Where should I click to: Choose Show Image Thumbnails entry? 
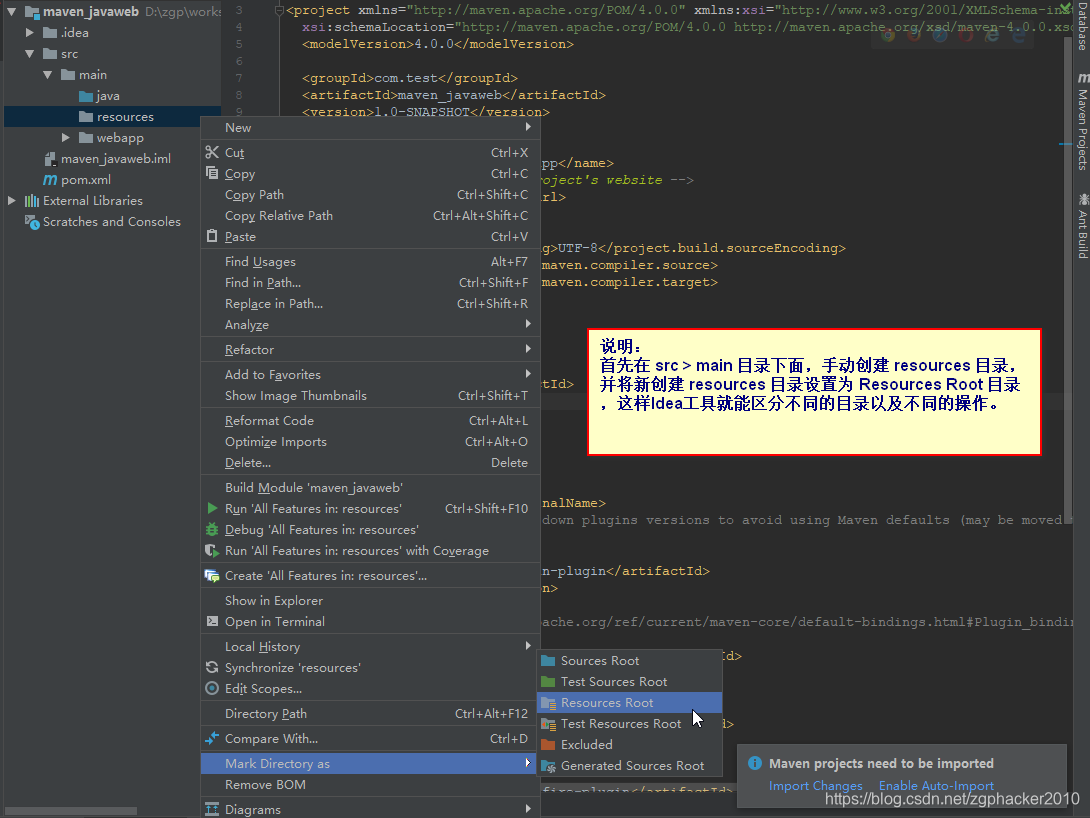click(371, 395)
